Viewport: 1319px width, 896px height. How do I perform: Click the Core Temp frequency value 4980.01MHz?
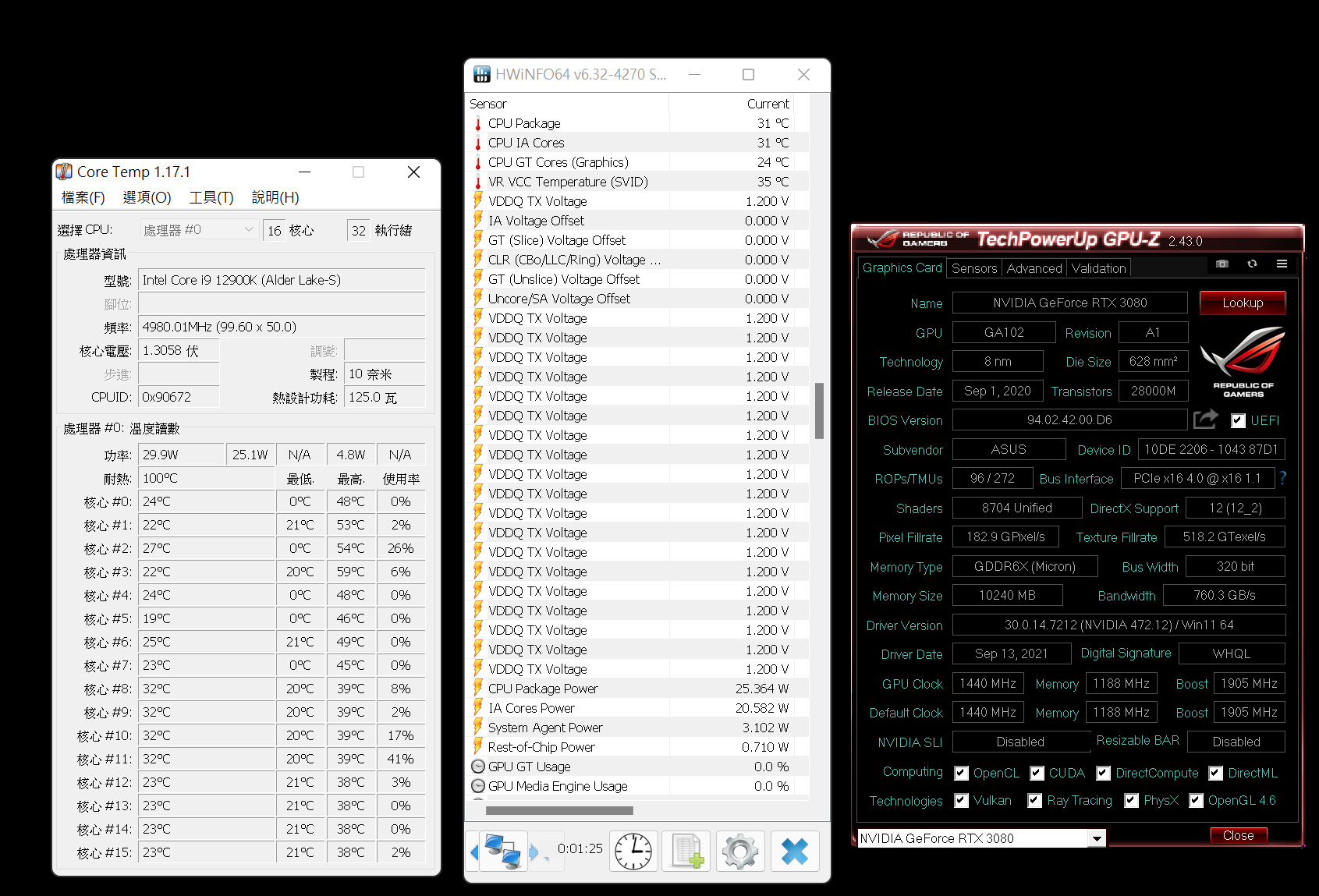282,327
